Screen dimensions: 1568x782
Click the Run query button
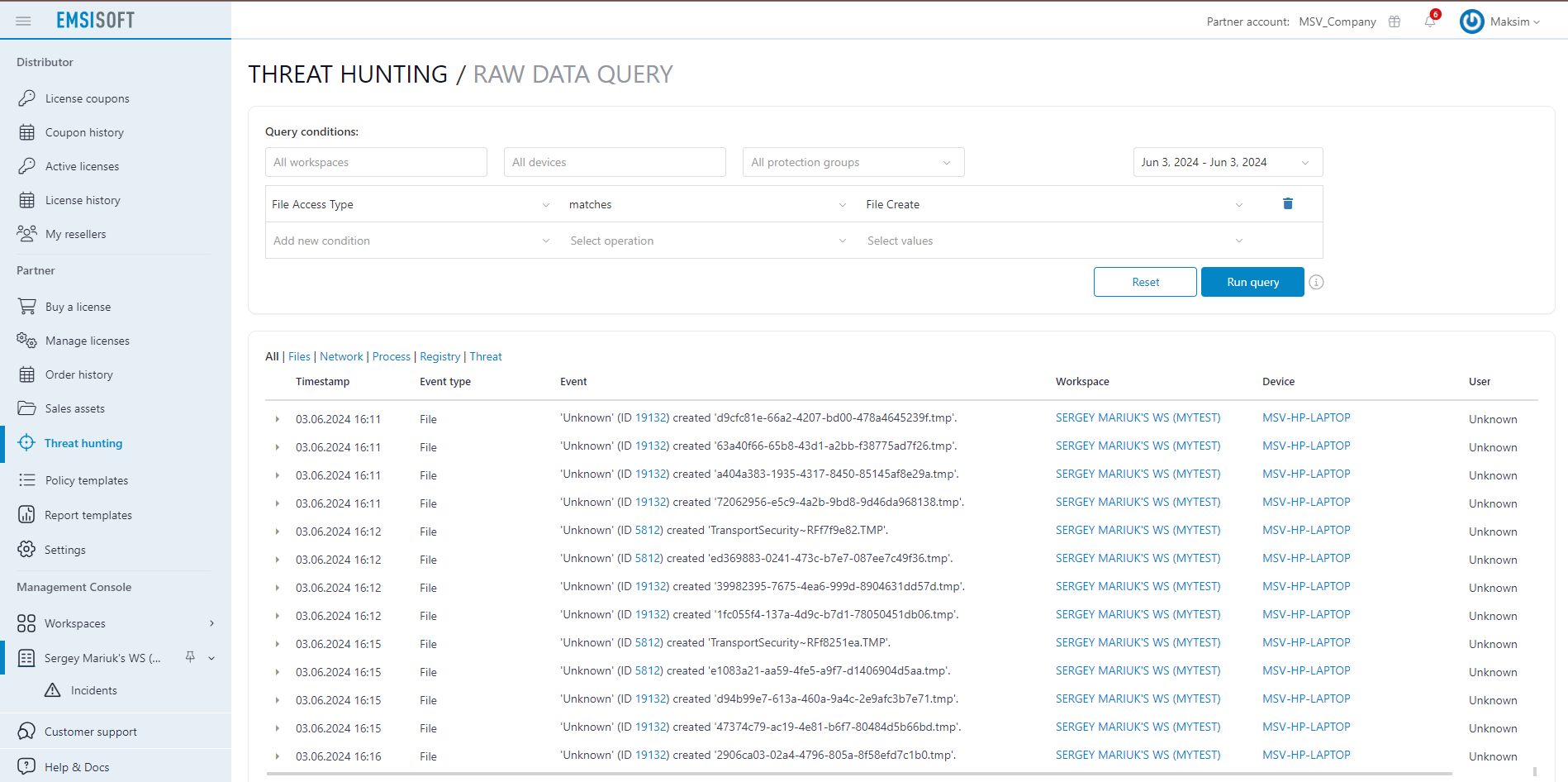1252,282
